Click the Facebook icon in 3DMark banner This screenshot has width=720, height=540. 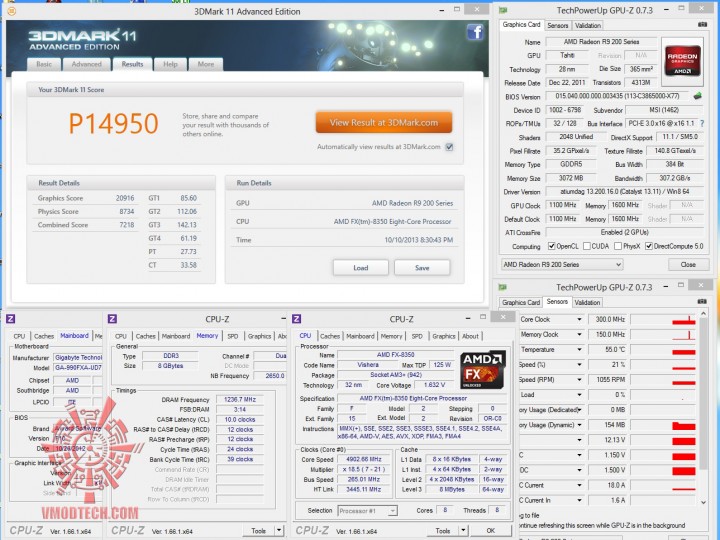(475, 32)
